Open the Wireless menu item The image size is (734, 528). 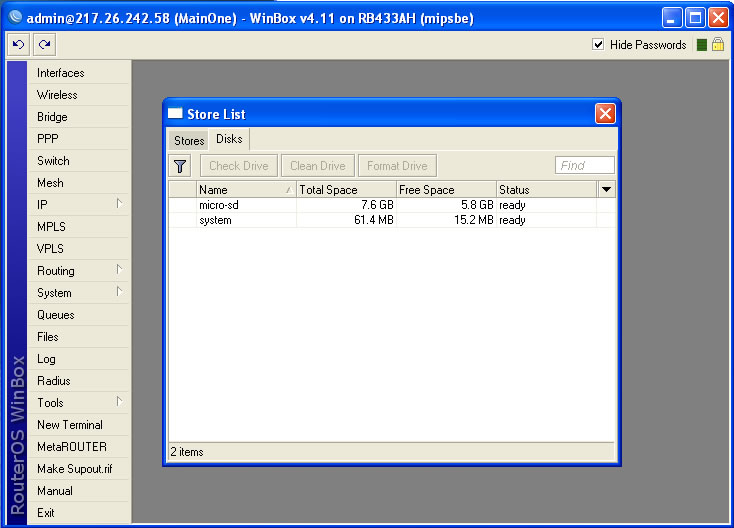[78, 95]
